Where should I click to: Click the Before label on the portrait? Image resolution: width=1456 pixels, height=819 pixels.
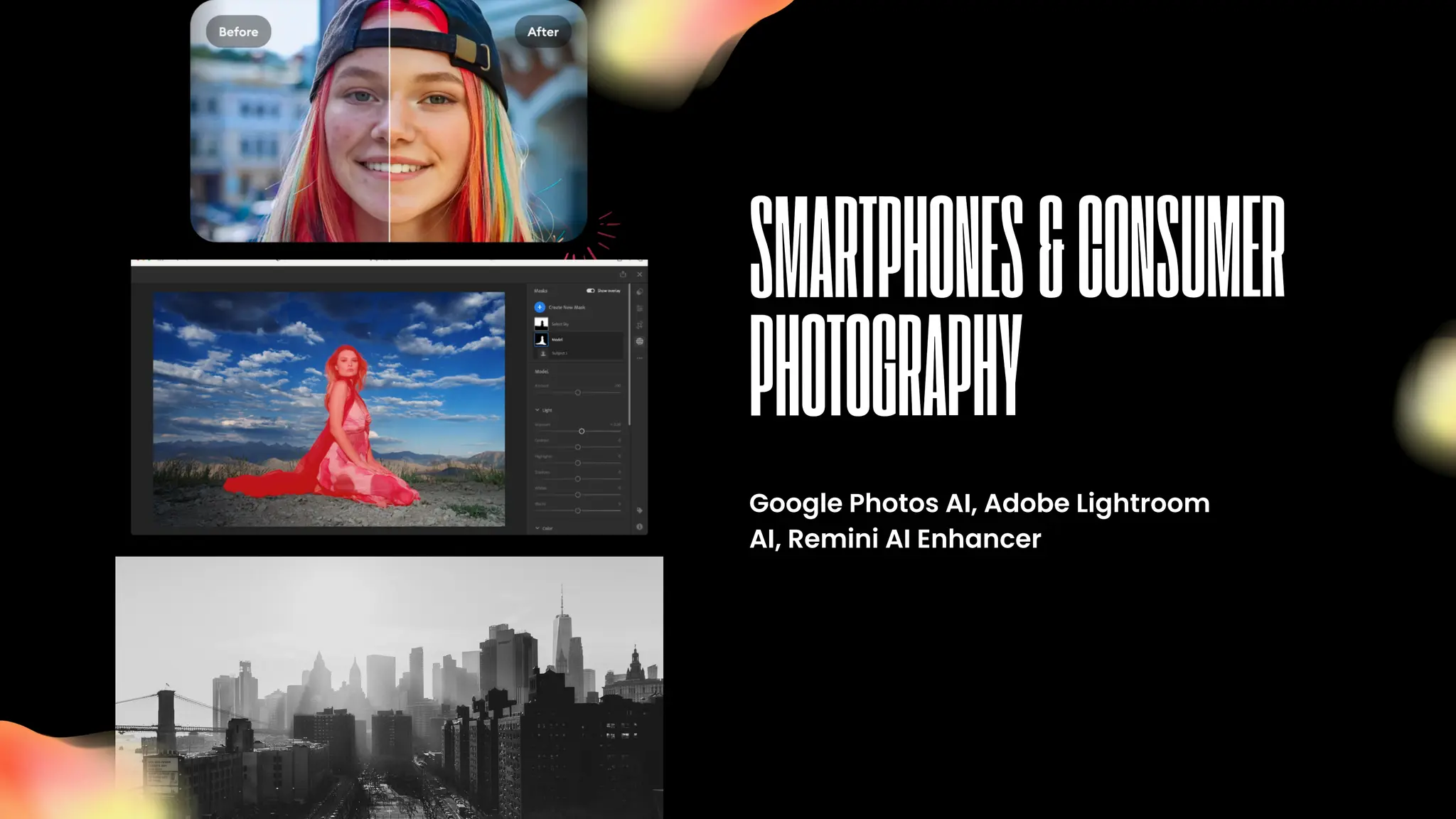tap(238, 32)
